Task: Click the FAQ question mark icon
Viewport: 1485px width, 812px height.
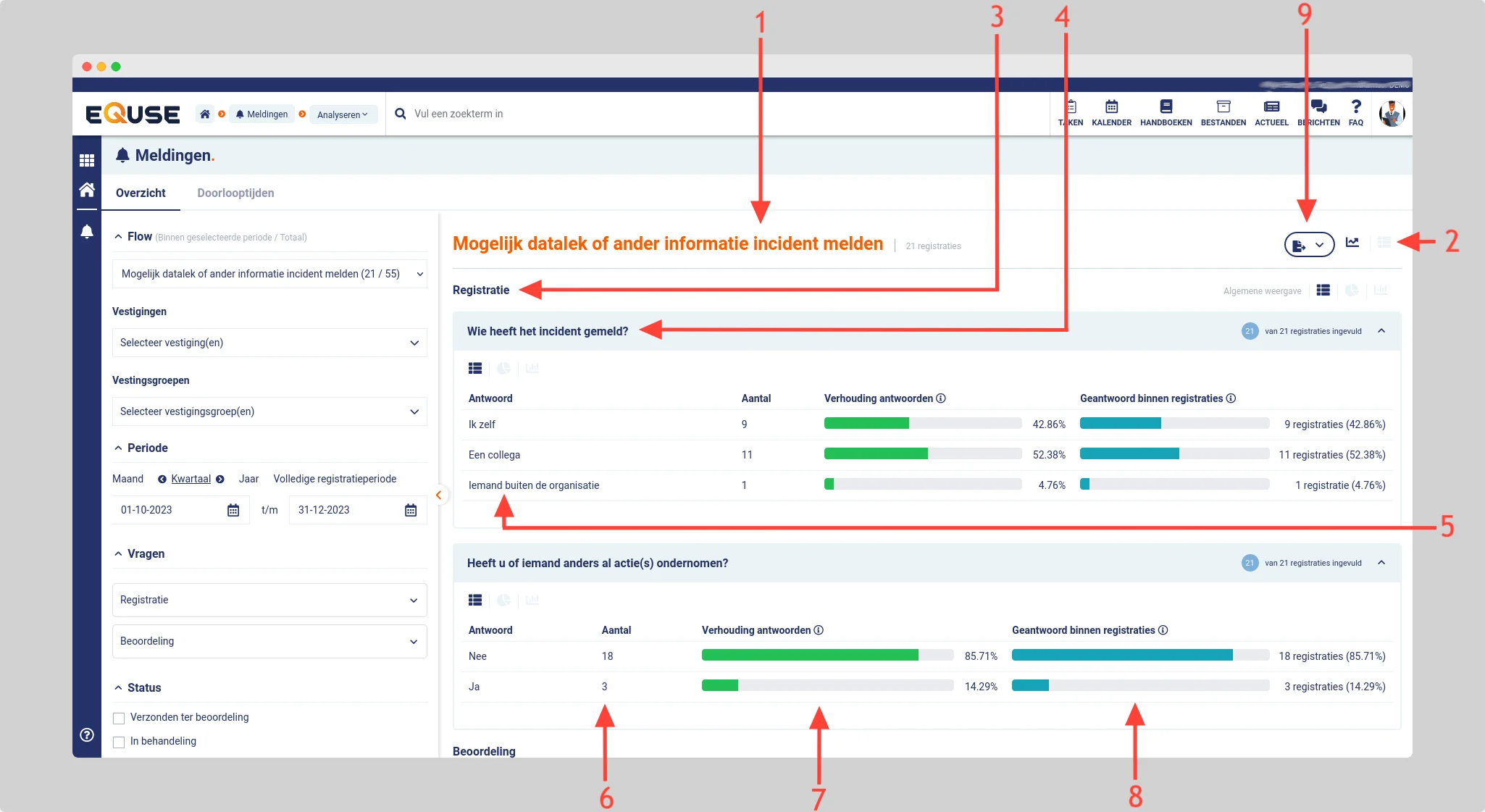Action: (x=1355, y=107)
